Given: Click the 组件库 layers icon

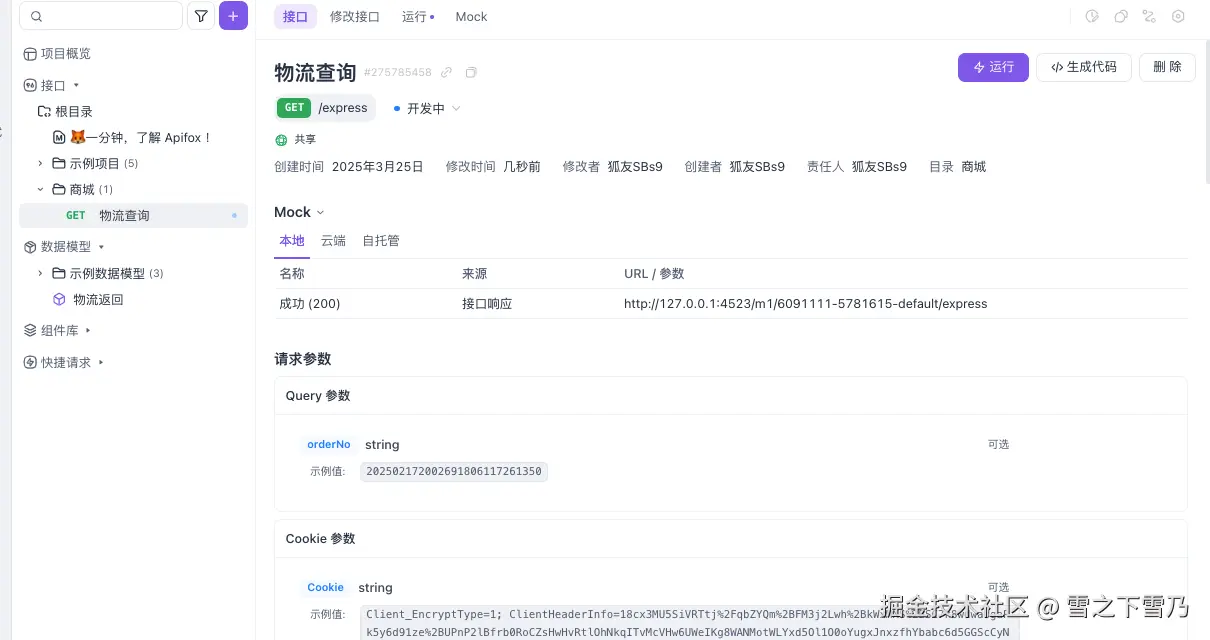Looking at the screenshot, I should click(30, 330).
